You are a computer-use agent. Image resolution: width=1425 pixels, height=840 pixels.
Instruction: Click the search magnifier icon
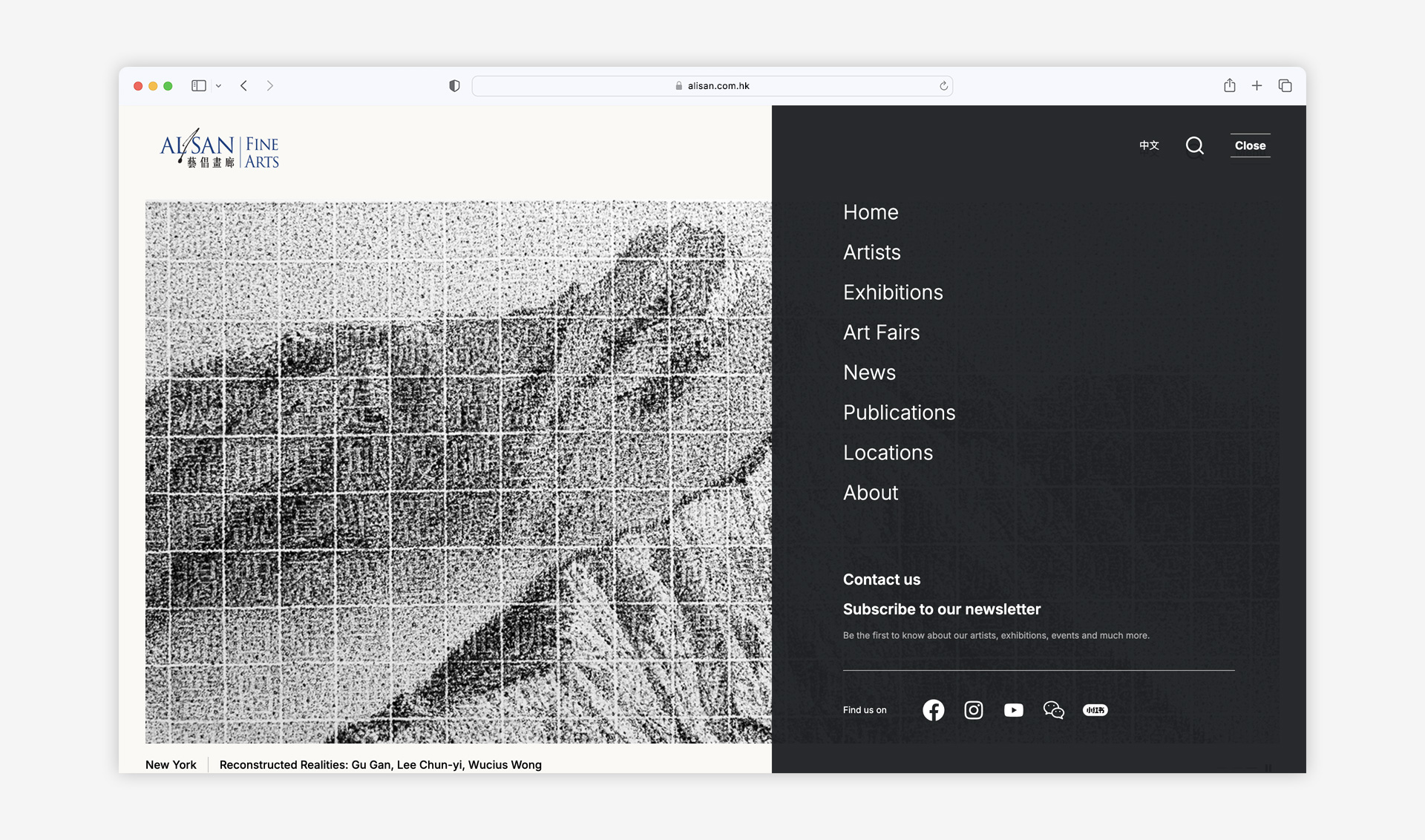(1194, 145)
